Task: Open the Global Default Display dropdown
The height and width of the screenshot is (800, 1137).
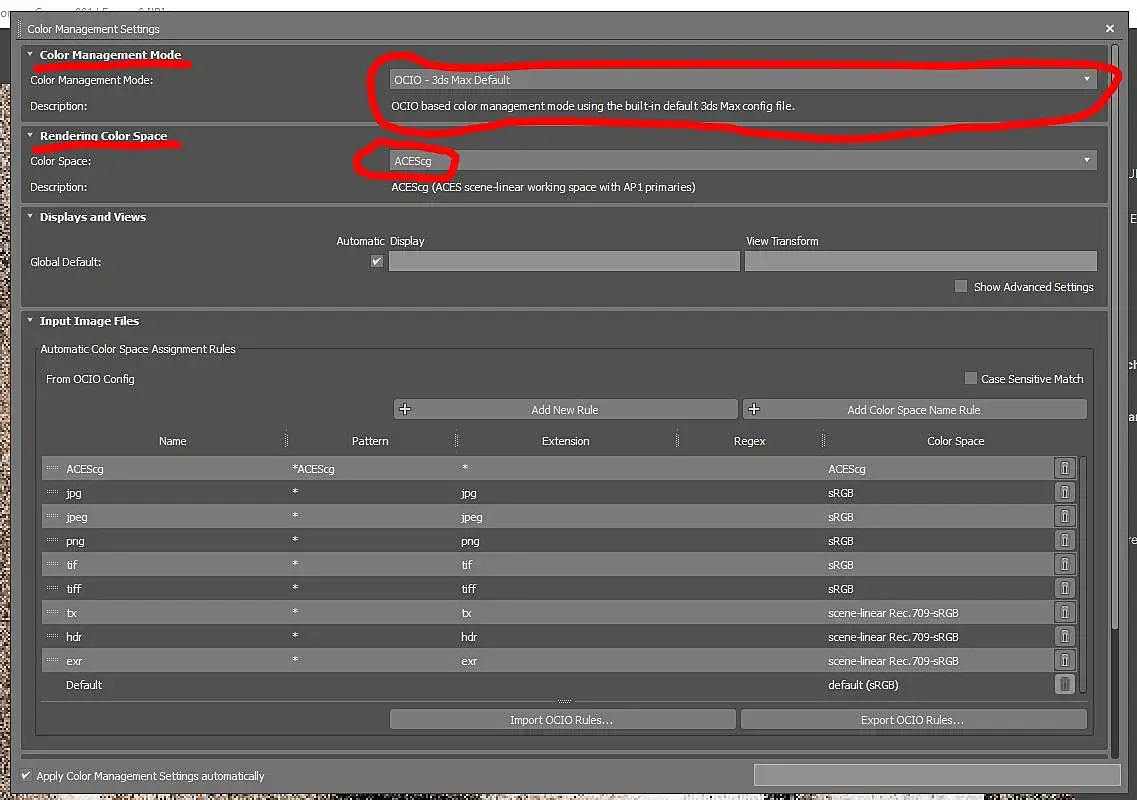Action: point(564,261)
